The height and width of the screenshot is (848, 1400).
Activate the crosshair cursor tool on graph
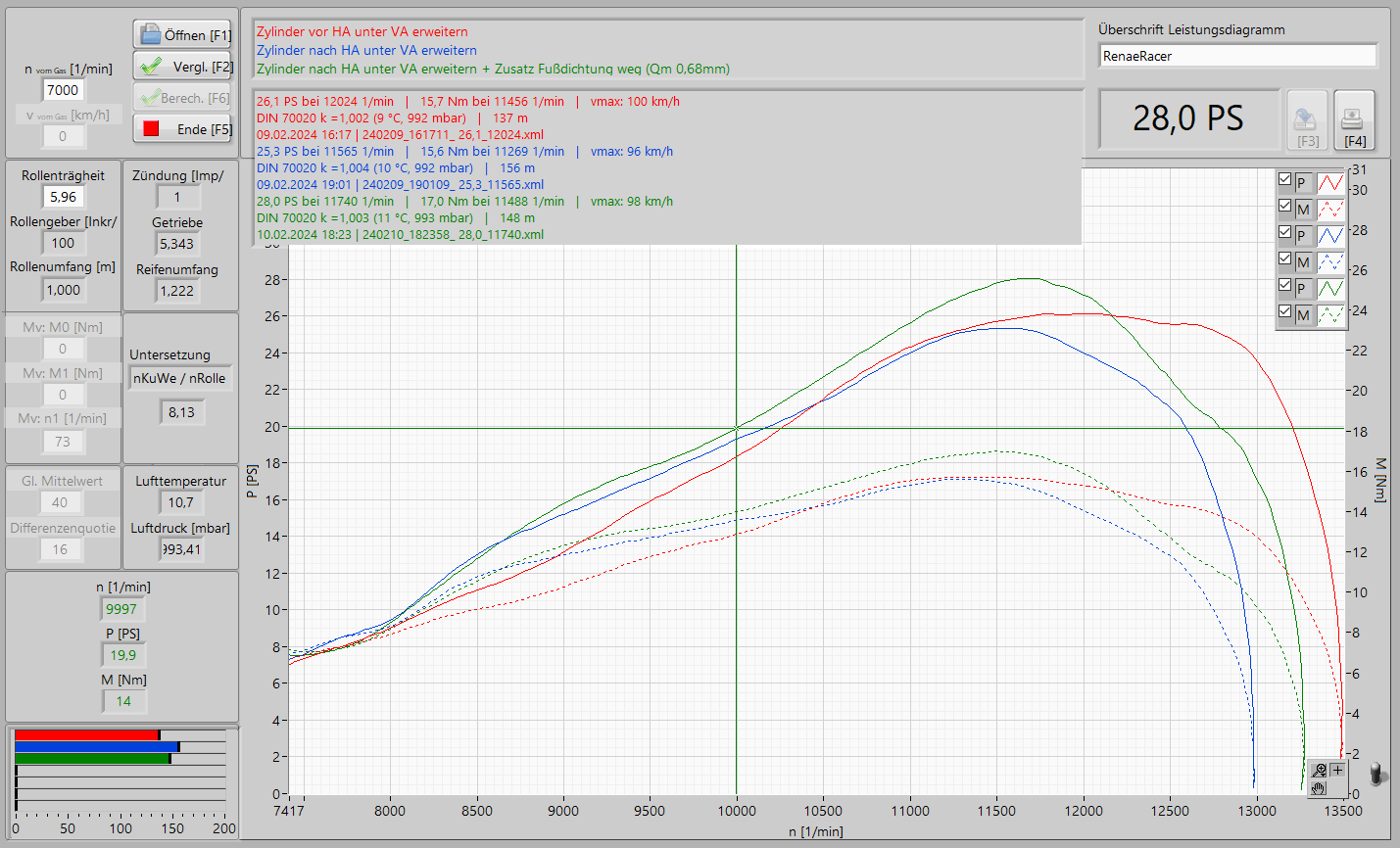(1338, 771)
